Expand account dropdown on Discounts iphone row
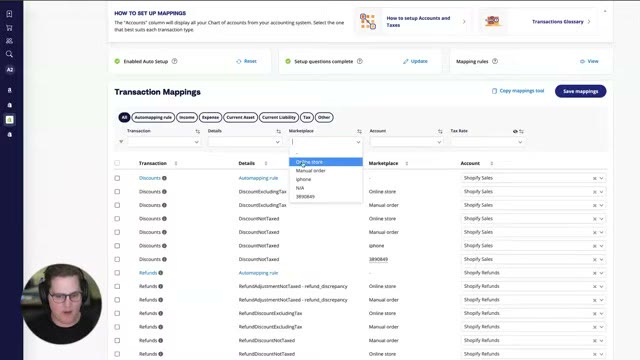 pyautogui.click(x=601, y=246)
